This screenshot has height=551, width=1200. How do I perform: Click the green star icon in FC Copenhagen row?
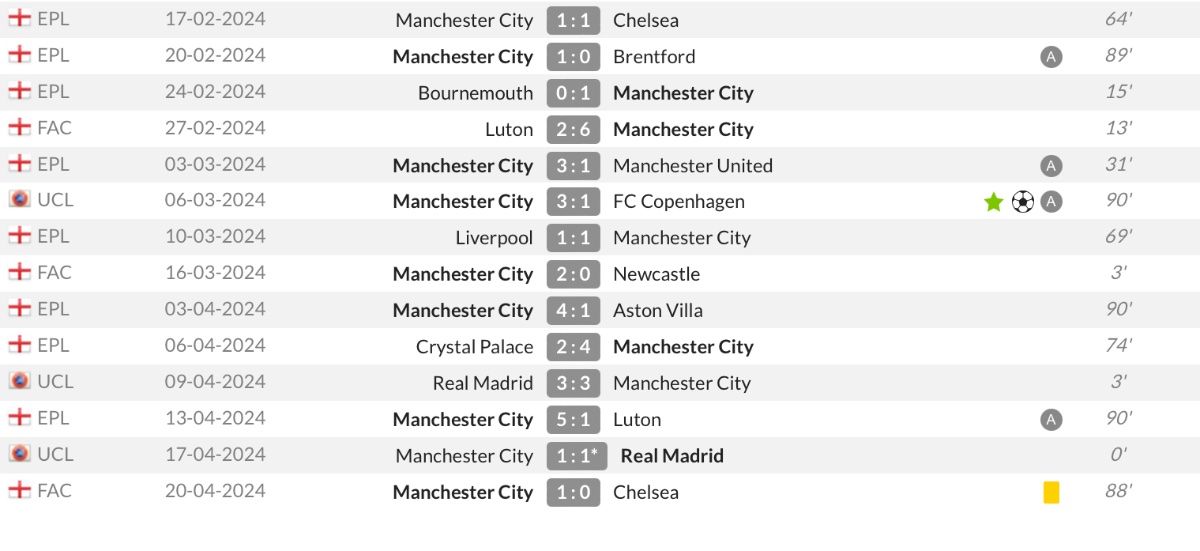(x=993, y=202)
